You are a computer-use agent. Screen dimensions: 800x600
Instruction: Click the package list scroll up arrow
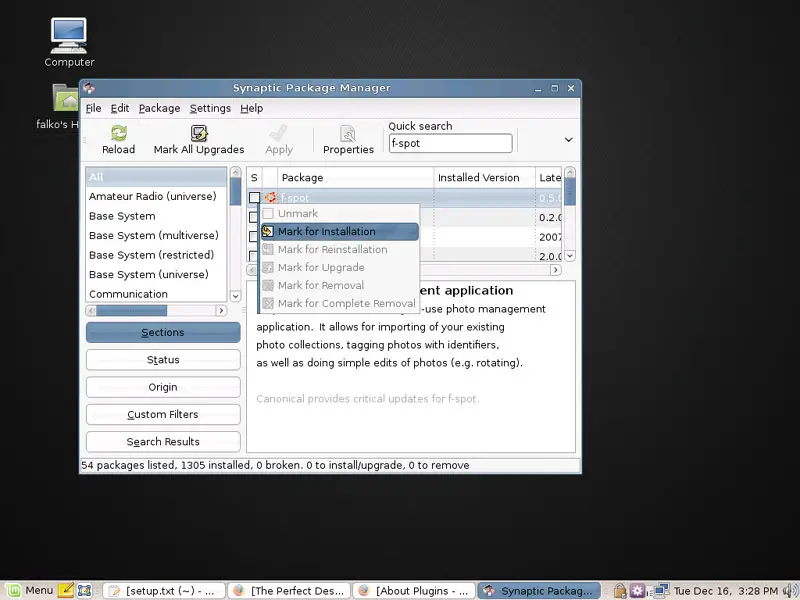pyautogui.click(x=570, y=171)
